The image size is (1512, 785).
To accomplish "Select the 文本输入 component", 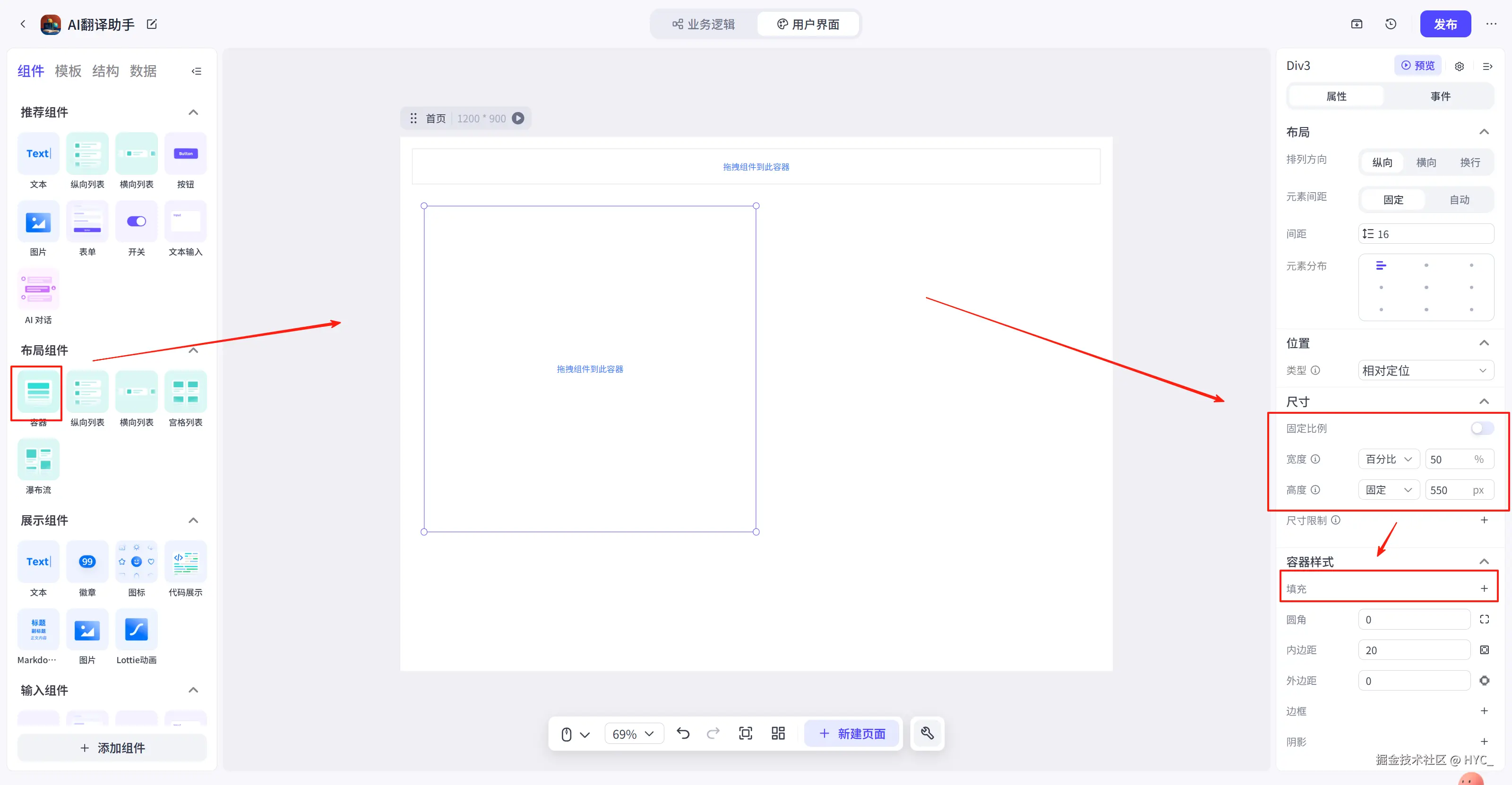I will coord(186,228).
